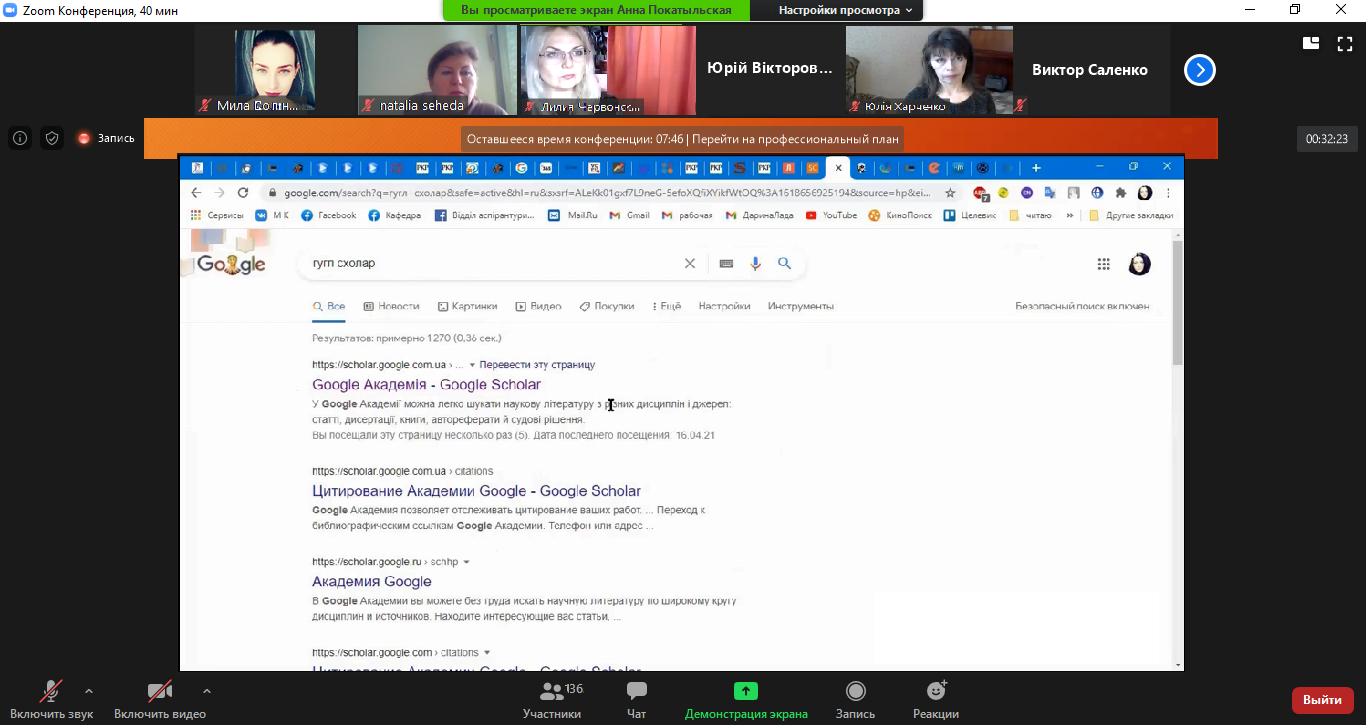
Task: Open Настройки просмотра dropdown
Action: pyautogui.click(x=845, y=10)
